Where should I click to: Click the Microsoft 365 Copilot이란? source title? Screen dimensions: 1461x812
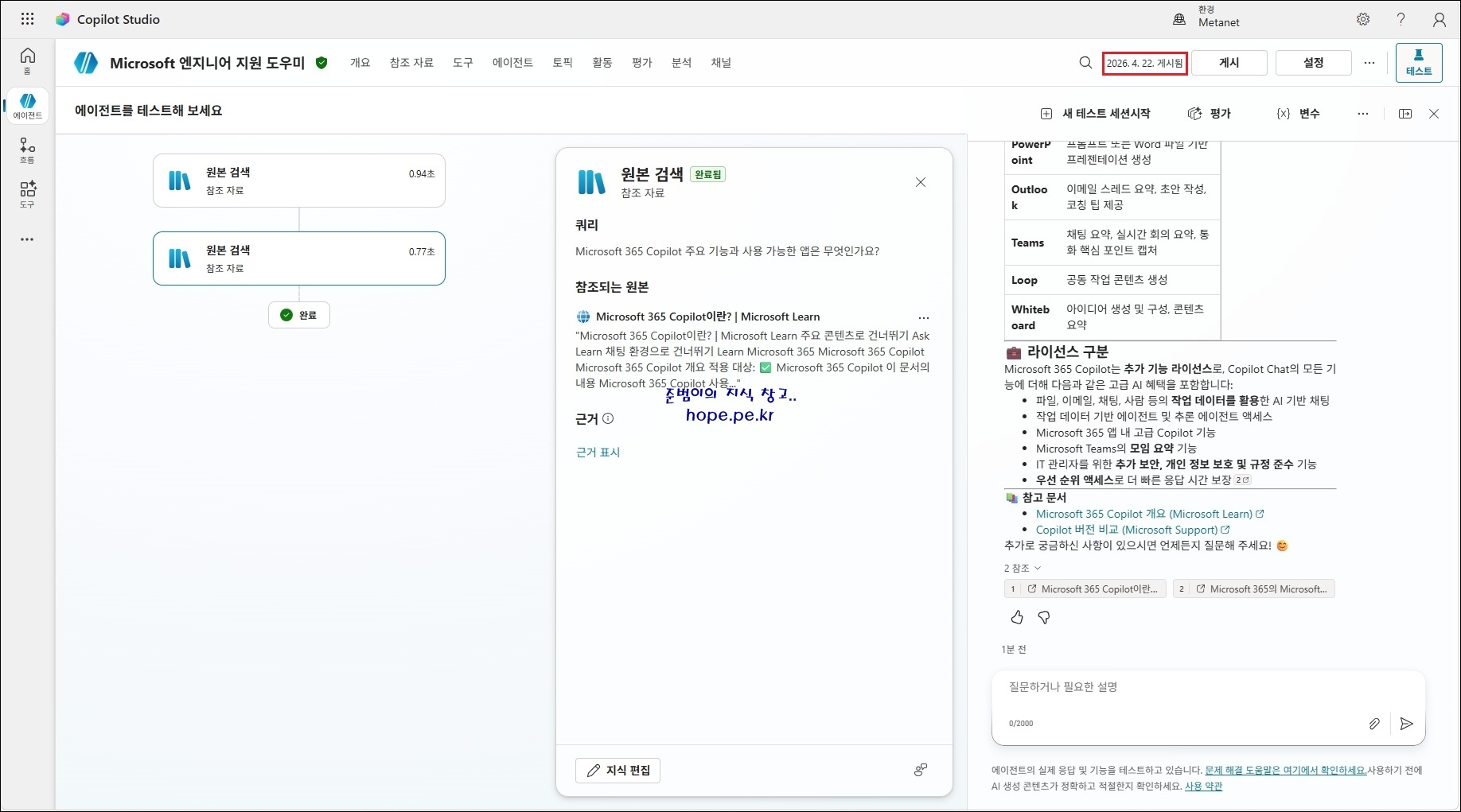coord(707,317)
